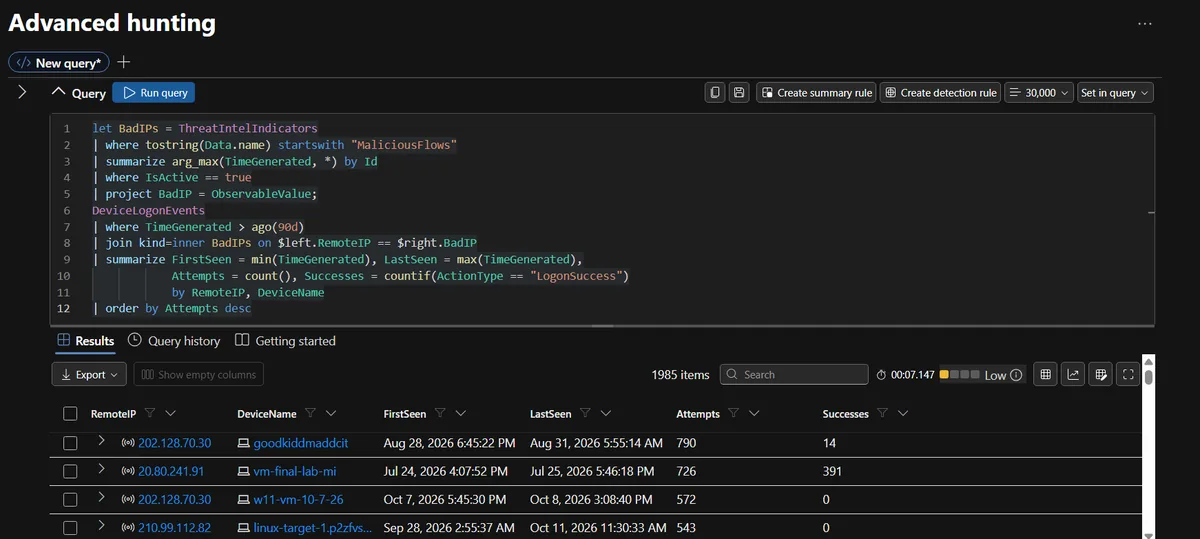Expand the goodkiddmaddcit result row
1200x539 pixels.
[x=101, y=440]
